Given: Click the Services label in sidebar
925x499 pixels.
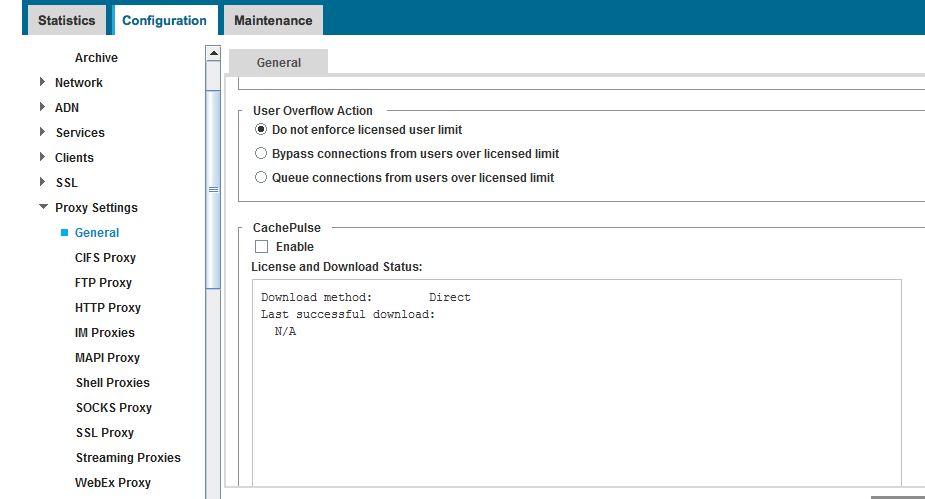Looking at the screenshot, I should [x=80, y=133].
